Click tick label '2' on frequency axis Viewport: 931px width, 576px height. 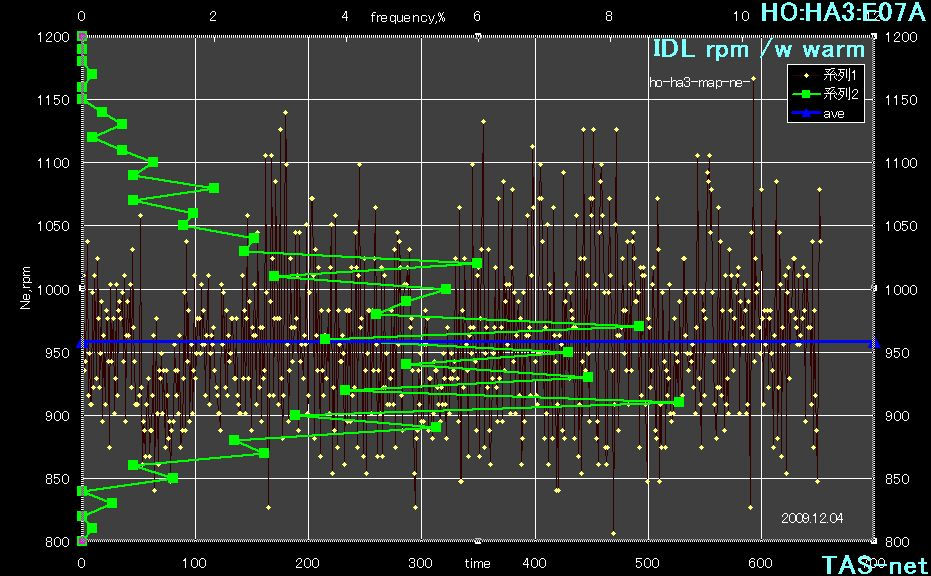[213, 17]
